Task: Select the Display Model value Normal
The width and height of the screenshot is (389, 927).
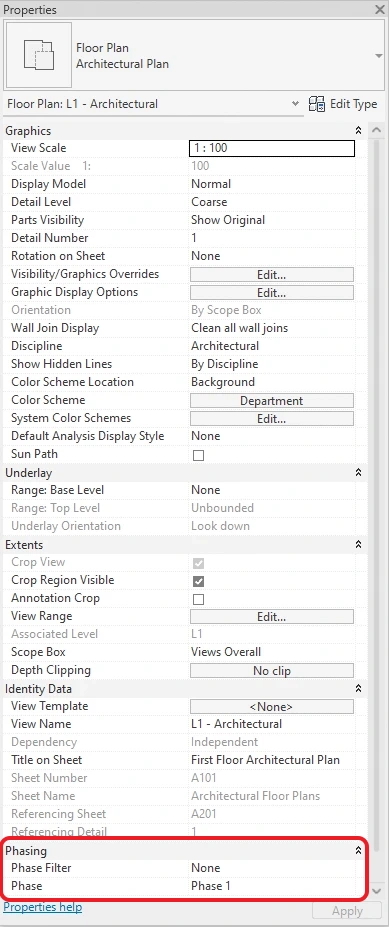Action: click(211, 184)
